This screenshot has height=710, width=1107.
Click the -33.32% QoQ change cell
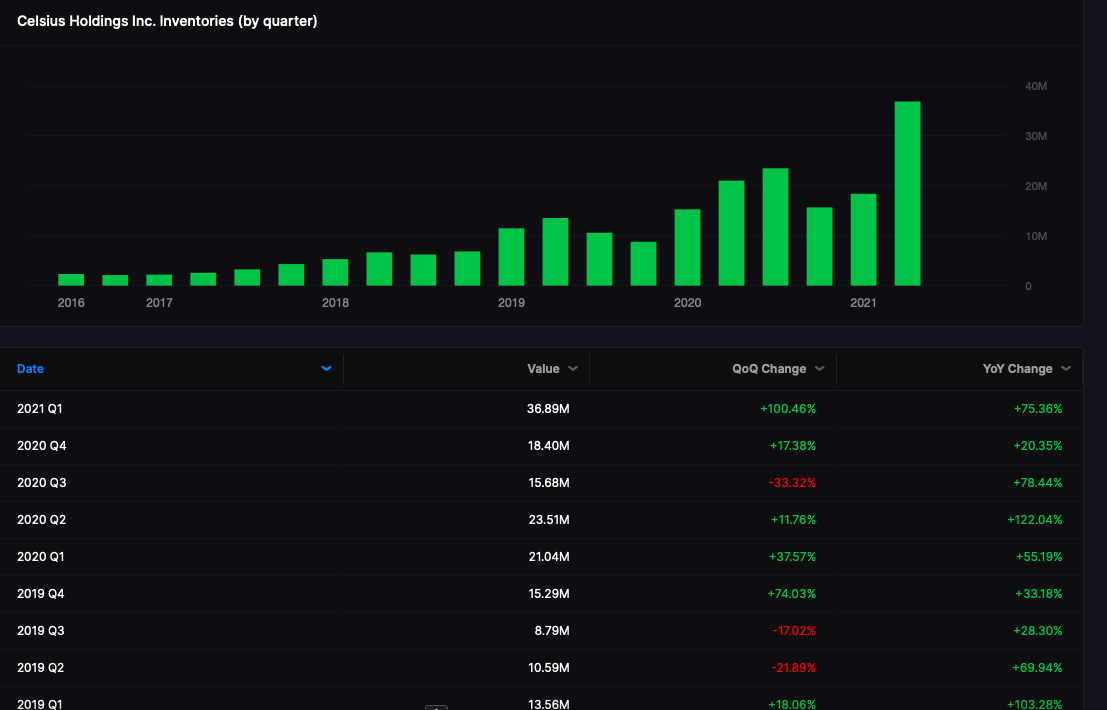point(792,483)
